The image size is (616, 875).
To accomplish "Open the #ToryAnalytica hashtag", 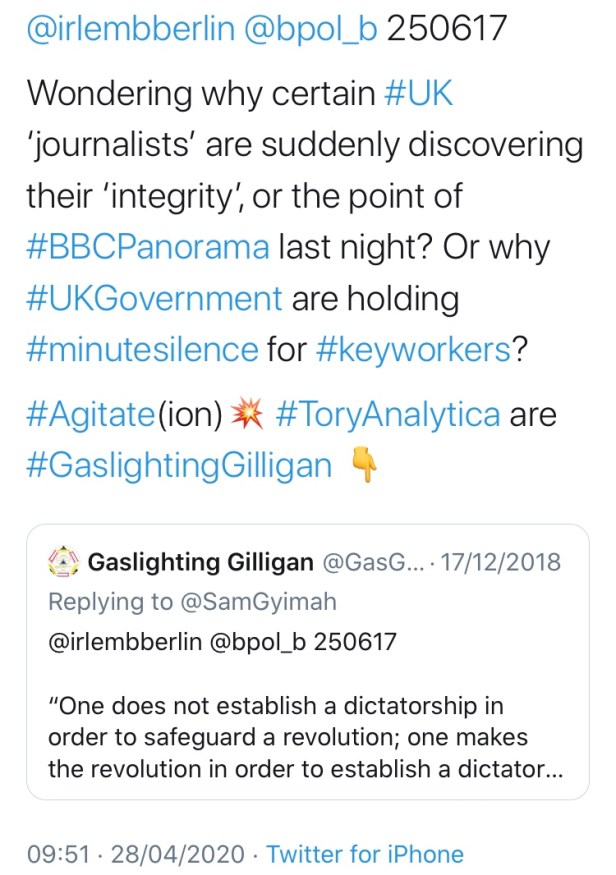I will tap(387, 415).
